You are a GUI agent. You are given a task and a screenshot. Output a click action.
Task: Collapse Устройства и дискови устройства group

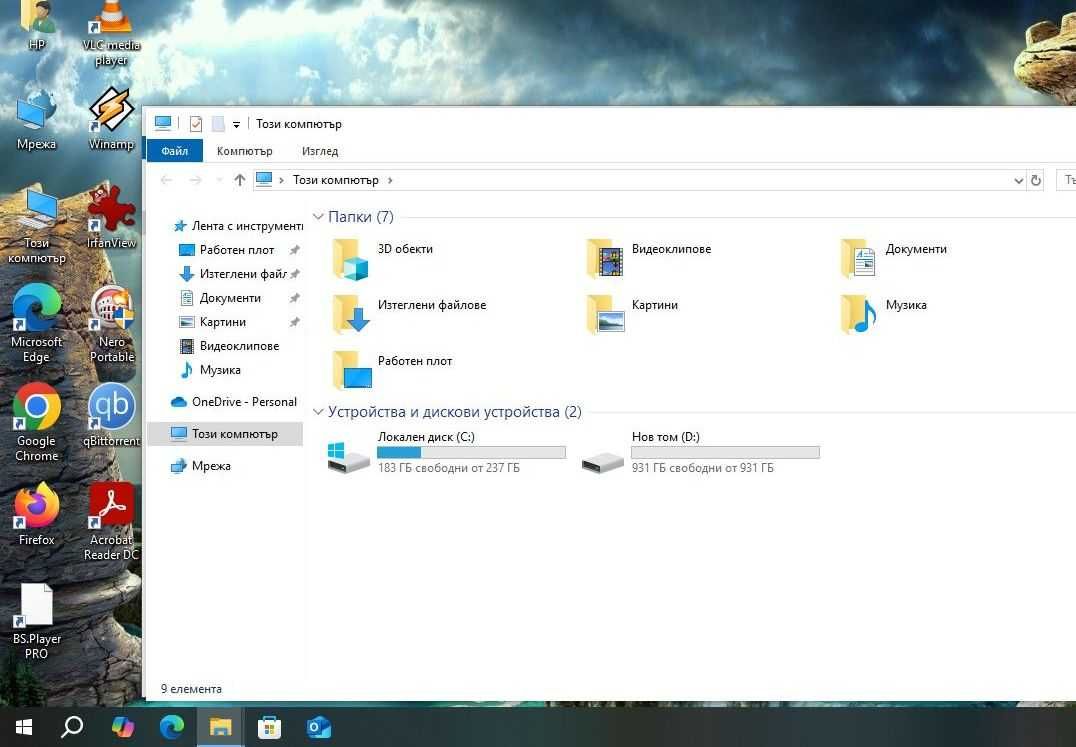tap(318, 412)
